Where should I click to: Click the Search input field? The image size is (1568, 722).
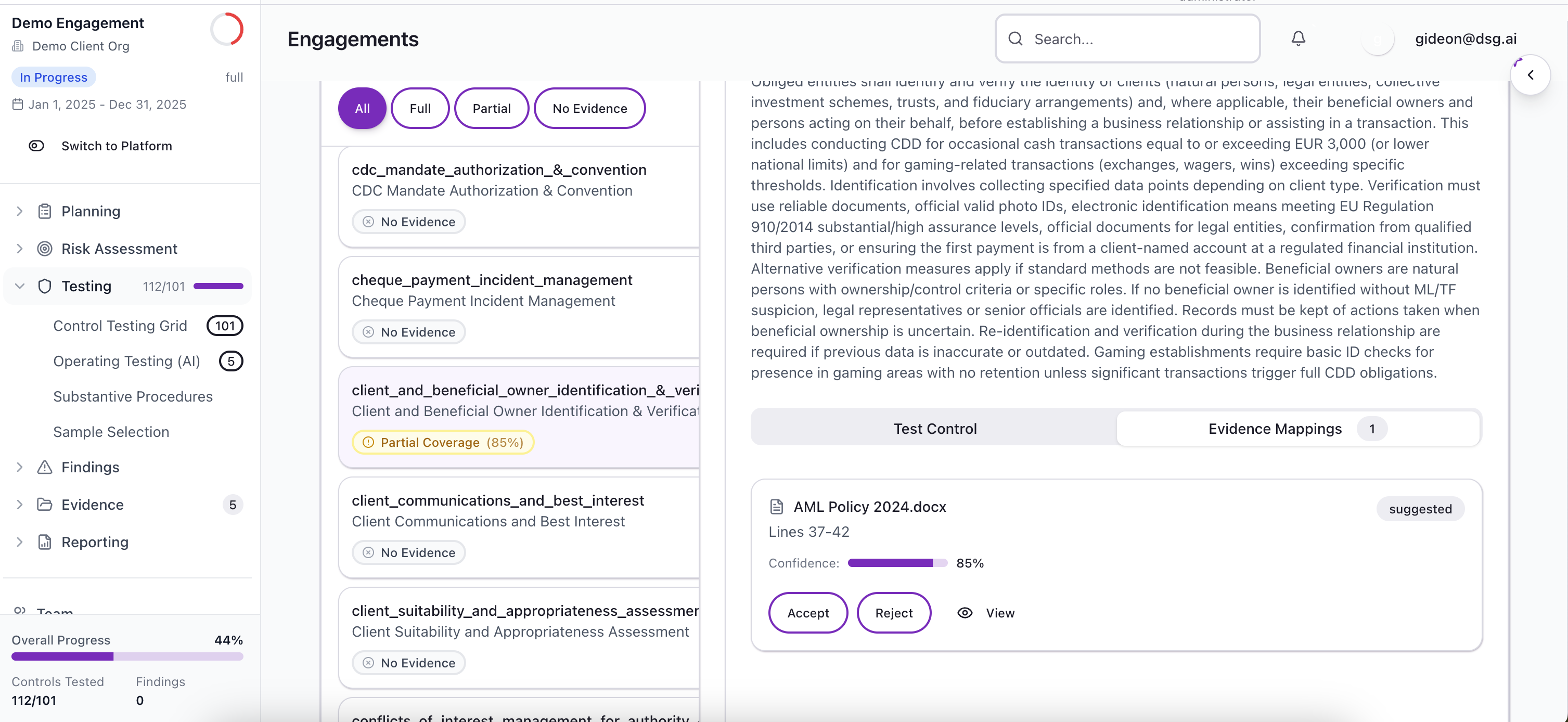[1127, 38]
